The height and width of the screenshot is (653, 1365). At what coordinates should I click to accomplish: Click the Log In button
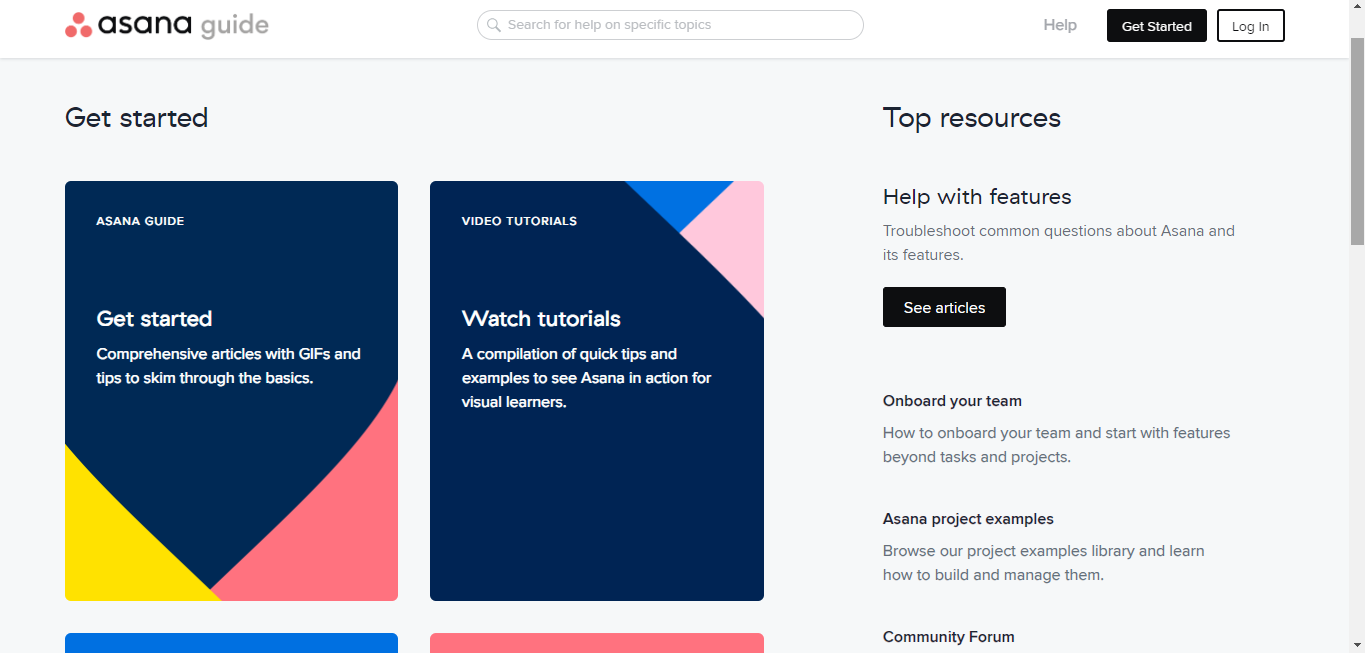[x=1251, y=26]
